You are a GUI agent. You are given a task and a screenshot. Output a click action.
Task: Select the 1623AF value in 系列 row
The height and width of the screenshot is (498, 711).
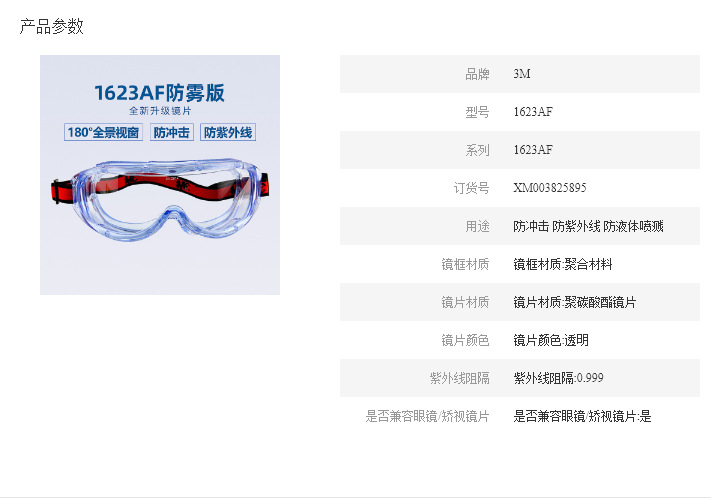[x=533, y=150]
